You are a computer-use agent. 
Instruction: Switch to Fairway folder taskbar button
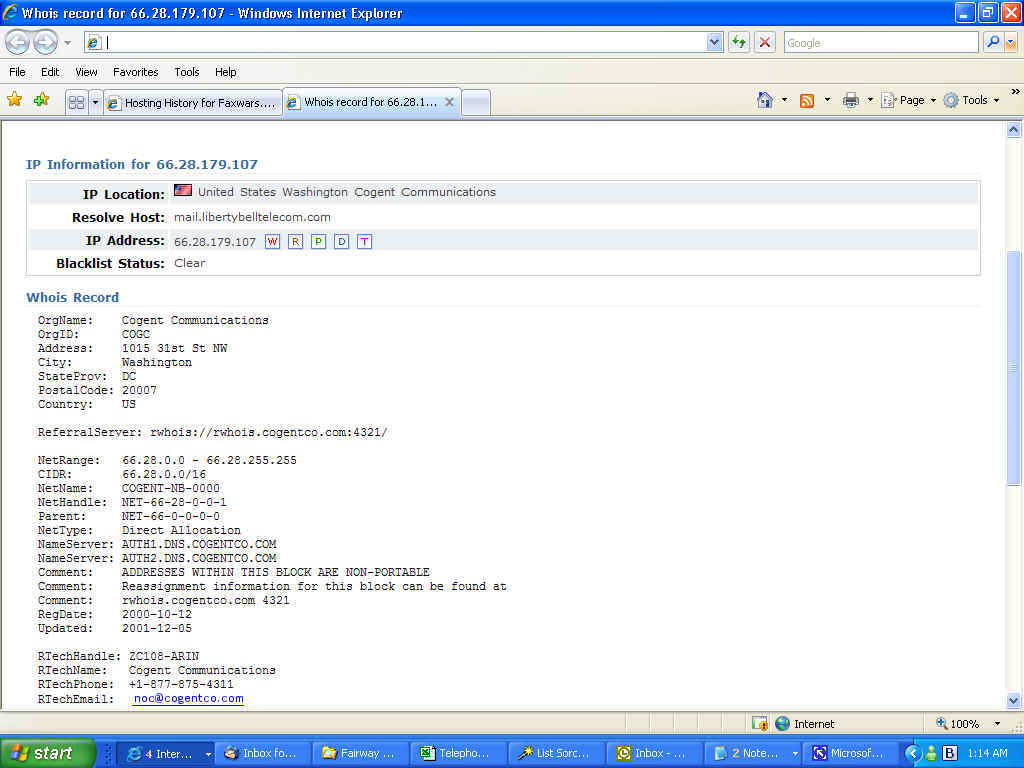[x=360, y=753]
